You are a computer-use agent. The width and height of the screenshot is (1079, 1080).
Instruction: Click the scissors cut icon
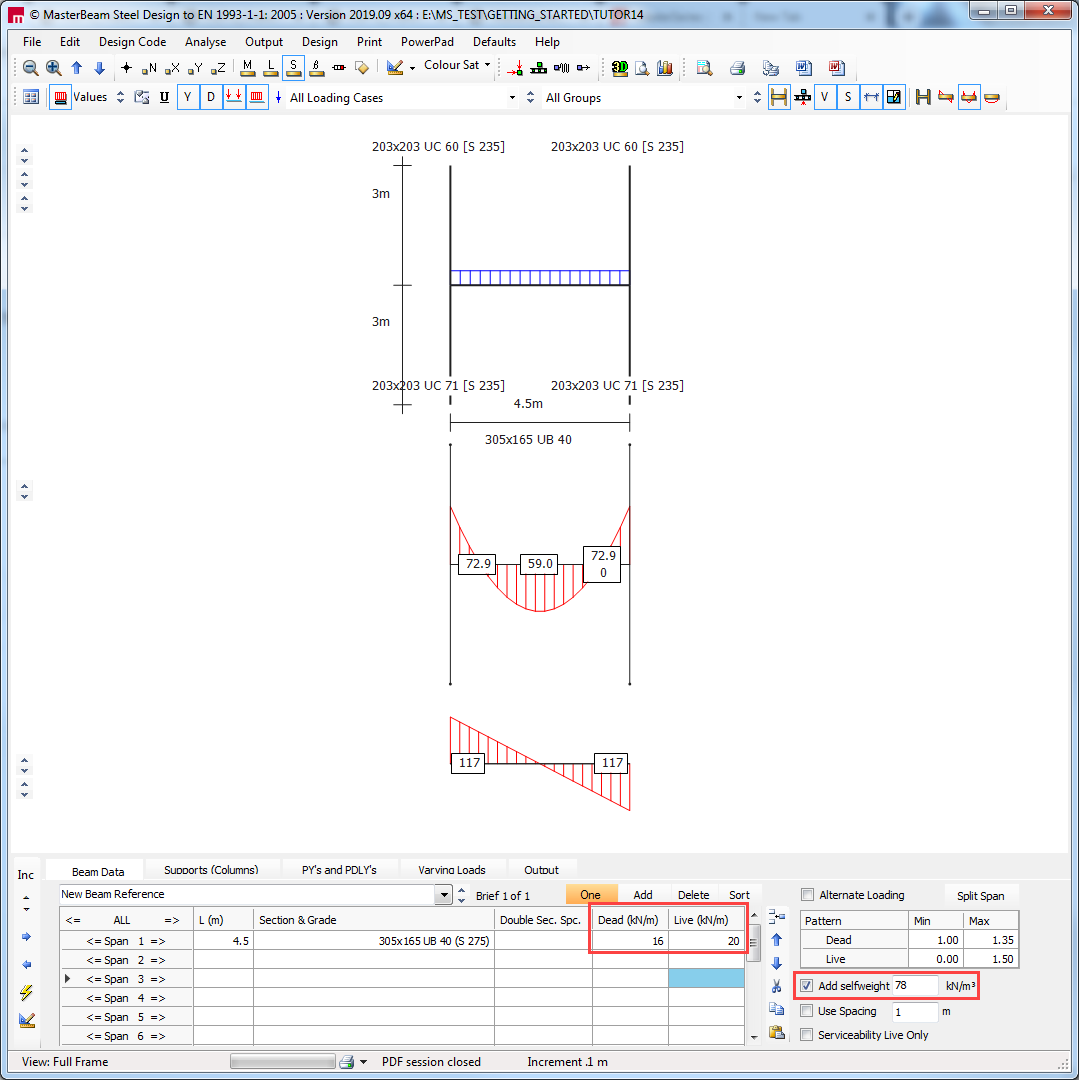(777, 986)
